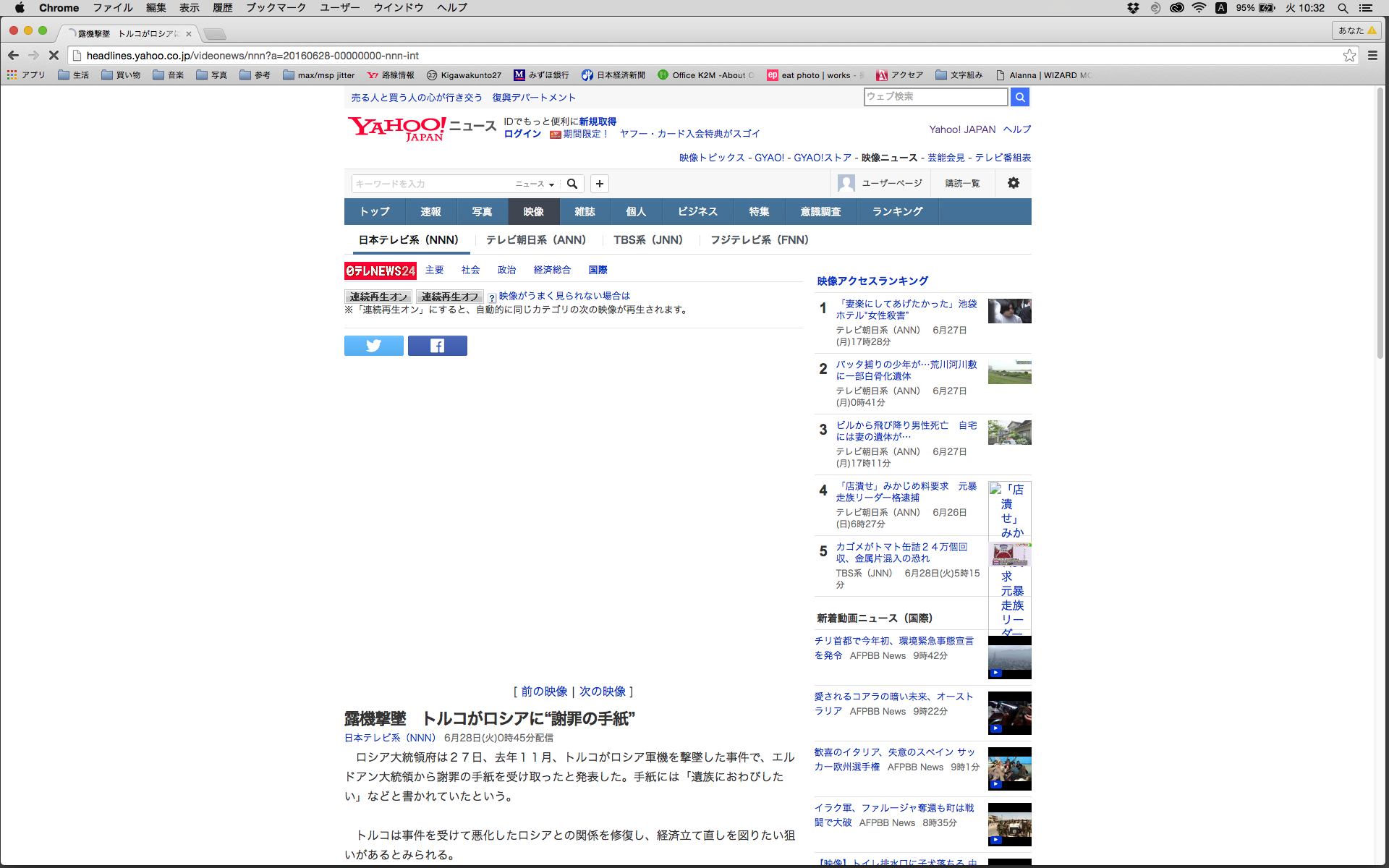Click the news keyword search magnifier icon
This screenshot has width=1389, height=868.
tap(572, 184)
